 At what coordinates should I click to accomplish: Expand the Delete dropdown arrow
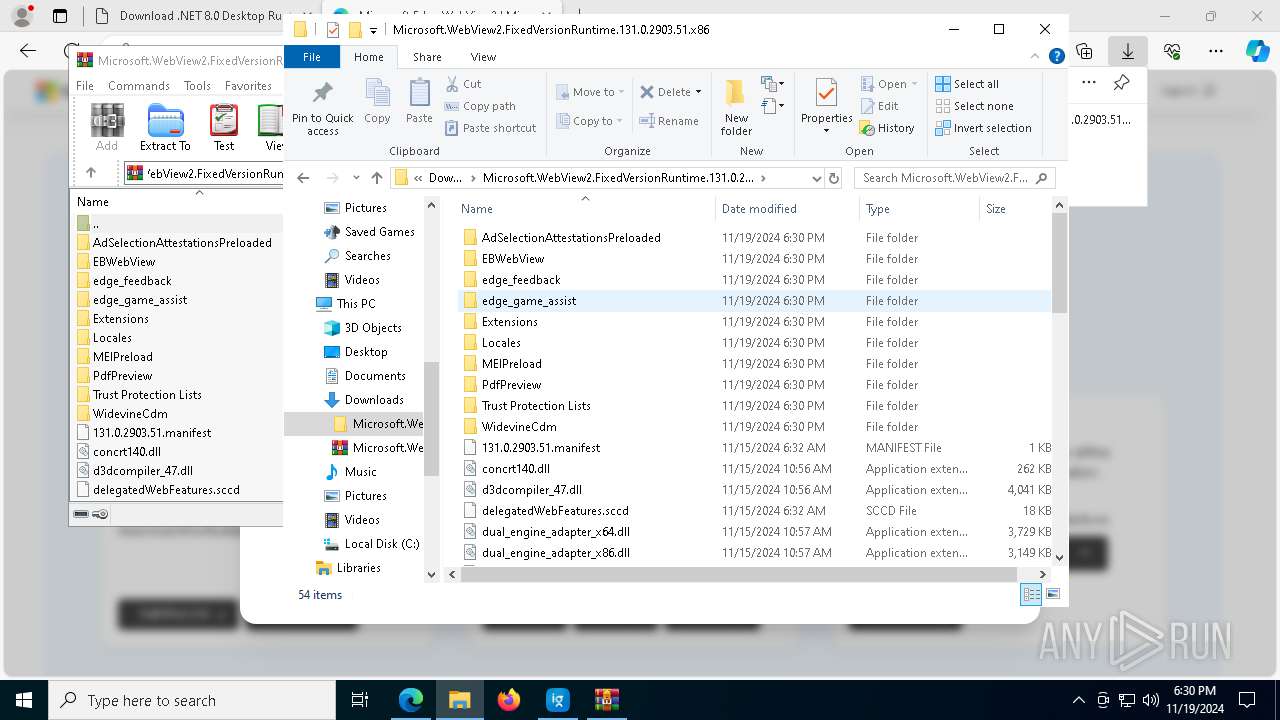pos(698,92)
